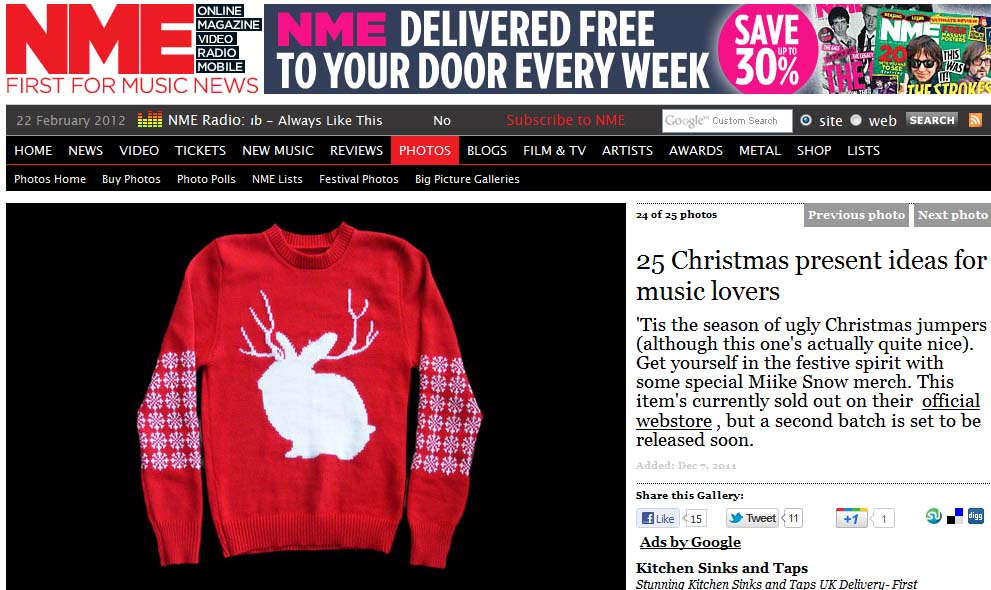The height and width of the screenshot is (590, 991).
Task: Share via the Digg icon
Action: (x=976, y=516)
